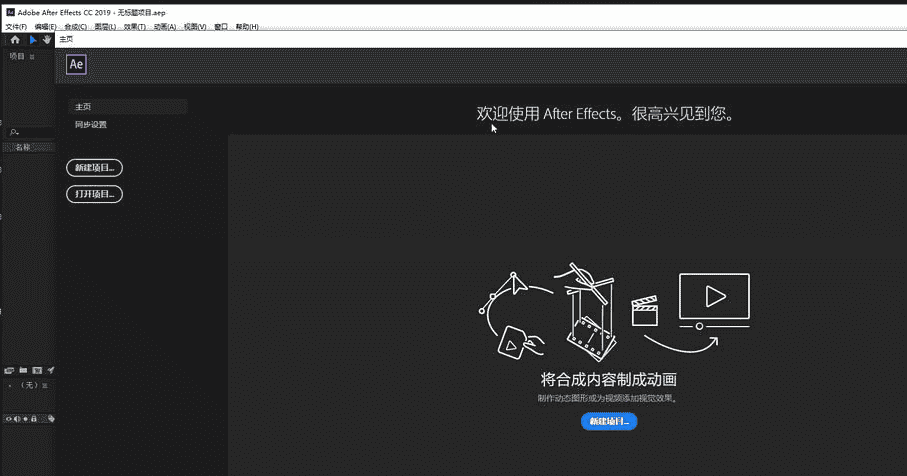Toggle the eye video visibility column switch

click(9, 419)
